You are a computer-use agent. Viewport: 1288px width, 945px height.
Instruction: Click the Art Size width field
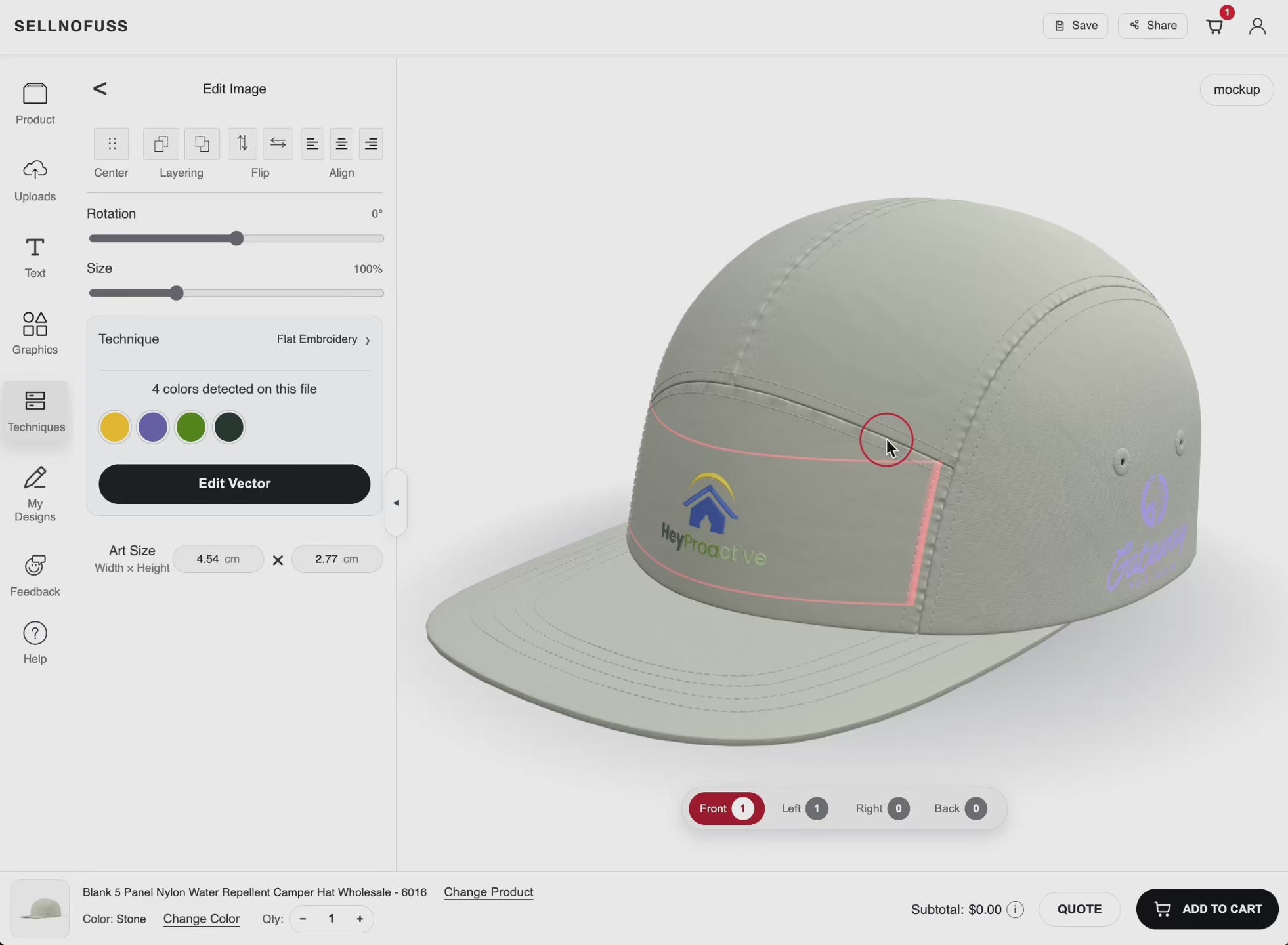pos(218,559)
